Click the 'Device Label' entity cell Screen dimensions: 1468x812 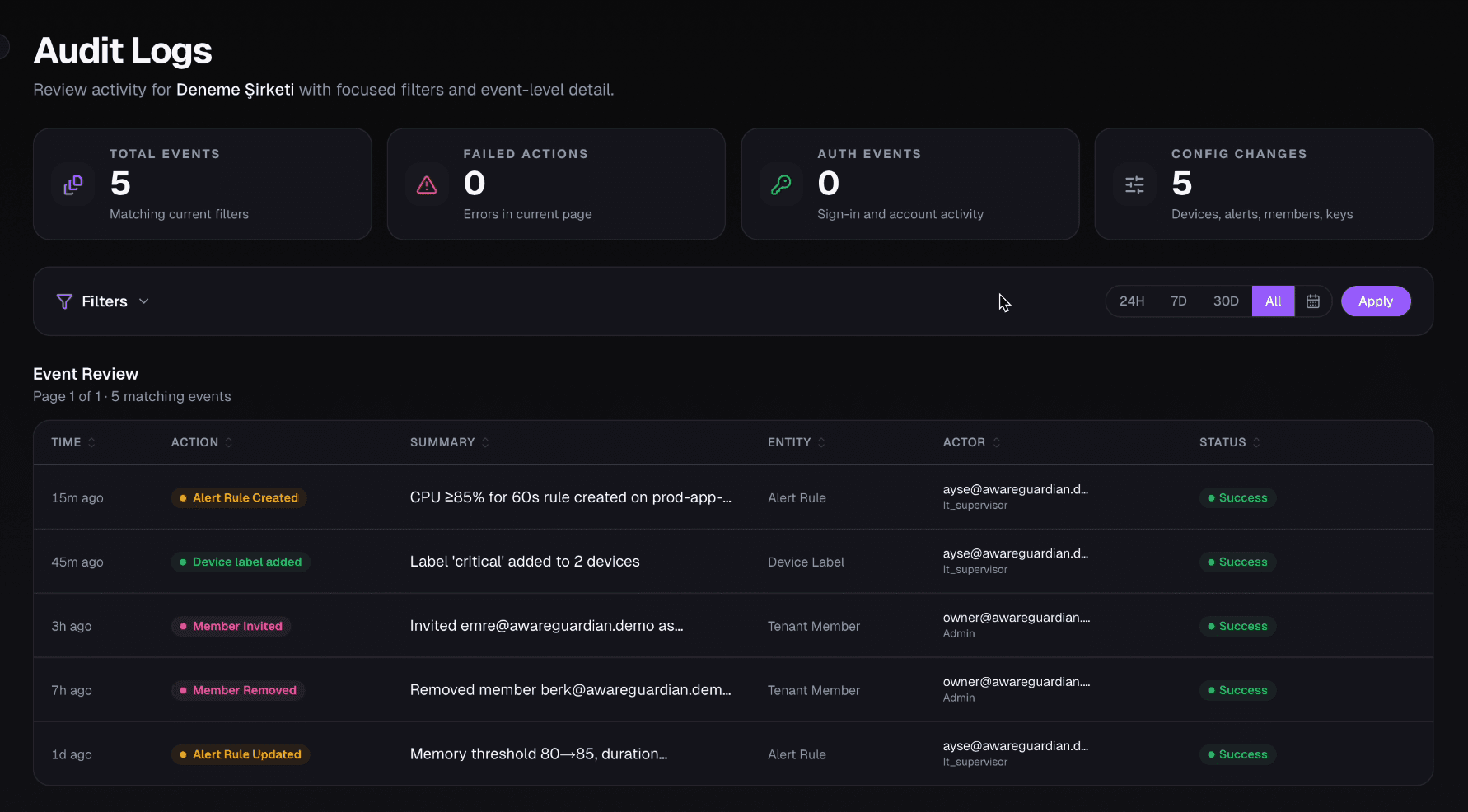tap(806, 562)
